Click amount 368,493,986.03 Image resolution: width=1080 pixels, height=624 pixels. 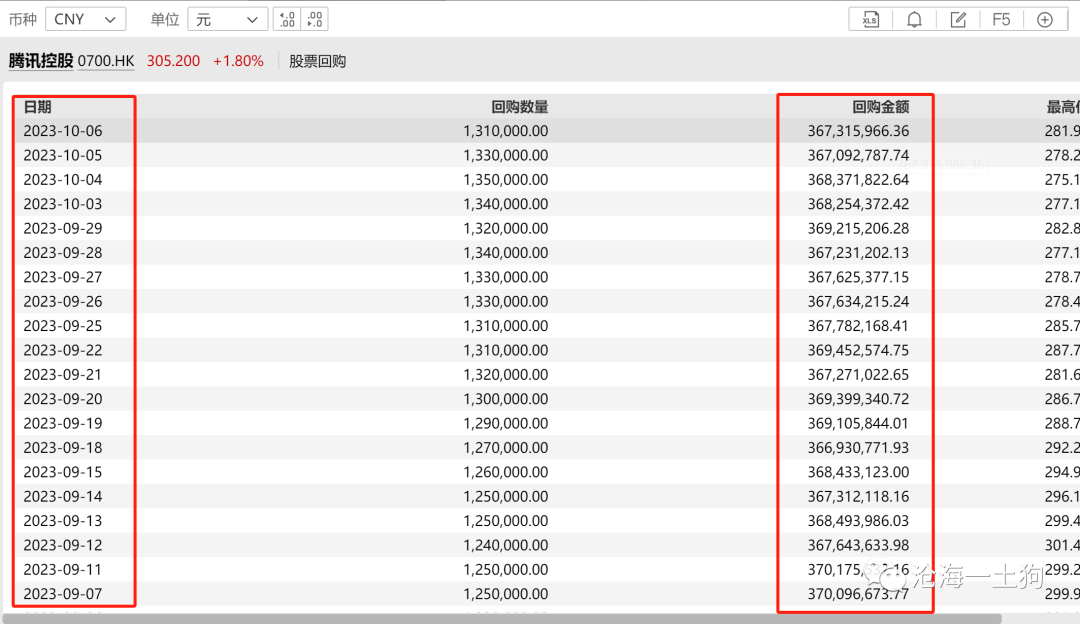pos(858,521)
